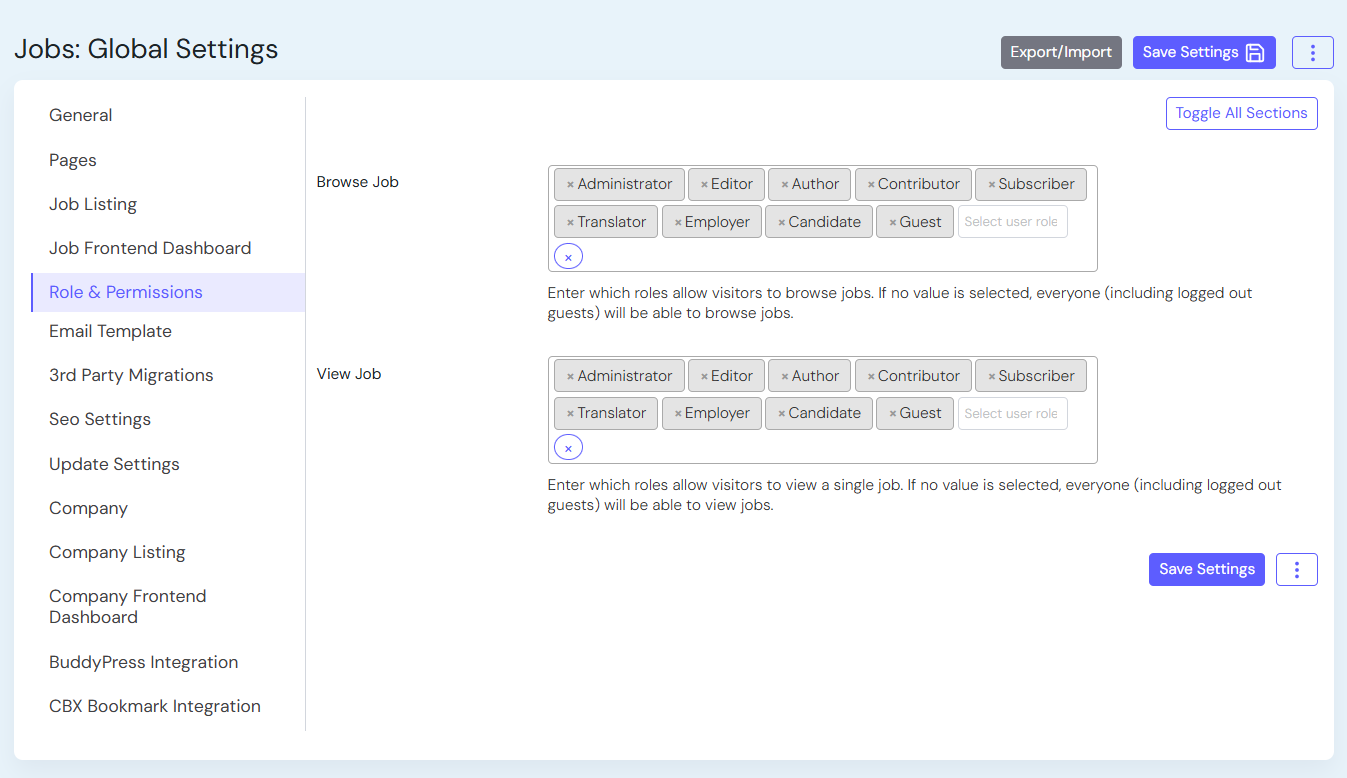Open bottom three-dot options menu
This screenshot has width=1347, height=778.
point(1296,569)
